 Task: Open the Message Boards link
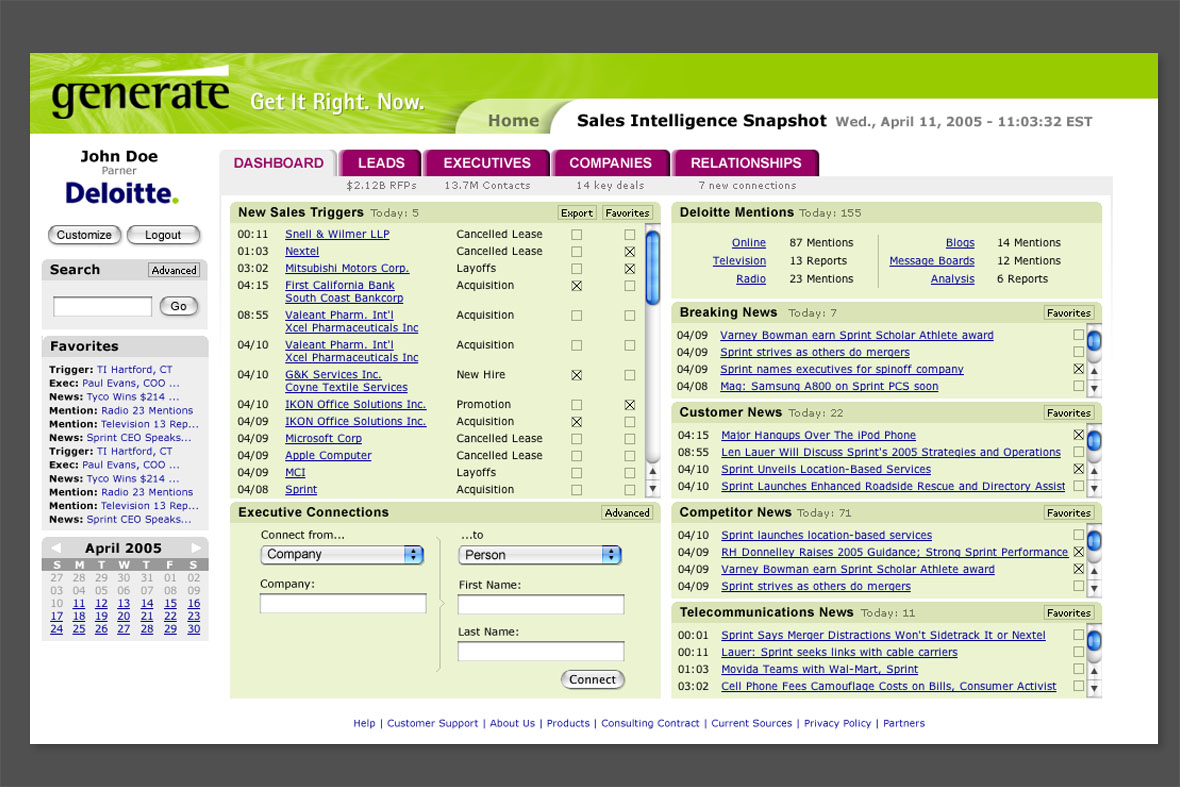click(932, 261)
